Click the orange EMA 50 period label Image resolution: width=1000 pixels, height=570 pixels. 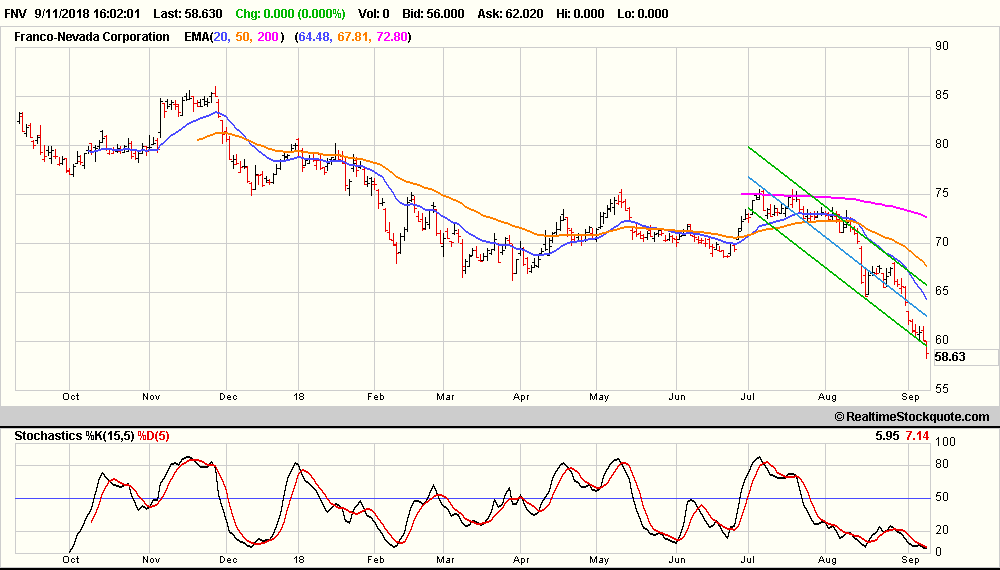244,37
